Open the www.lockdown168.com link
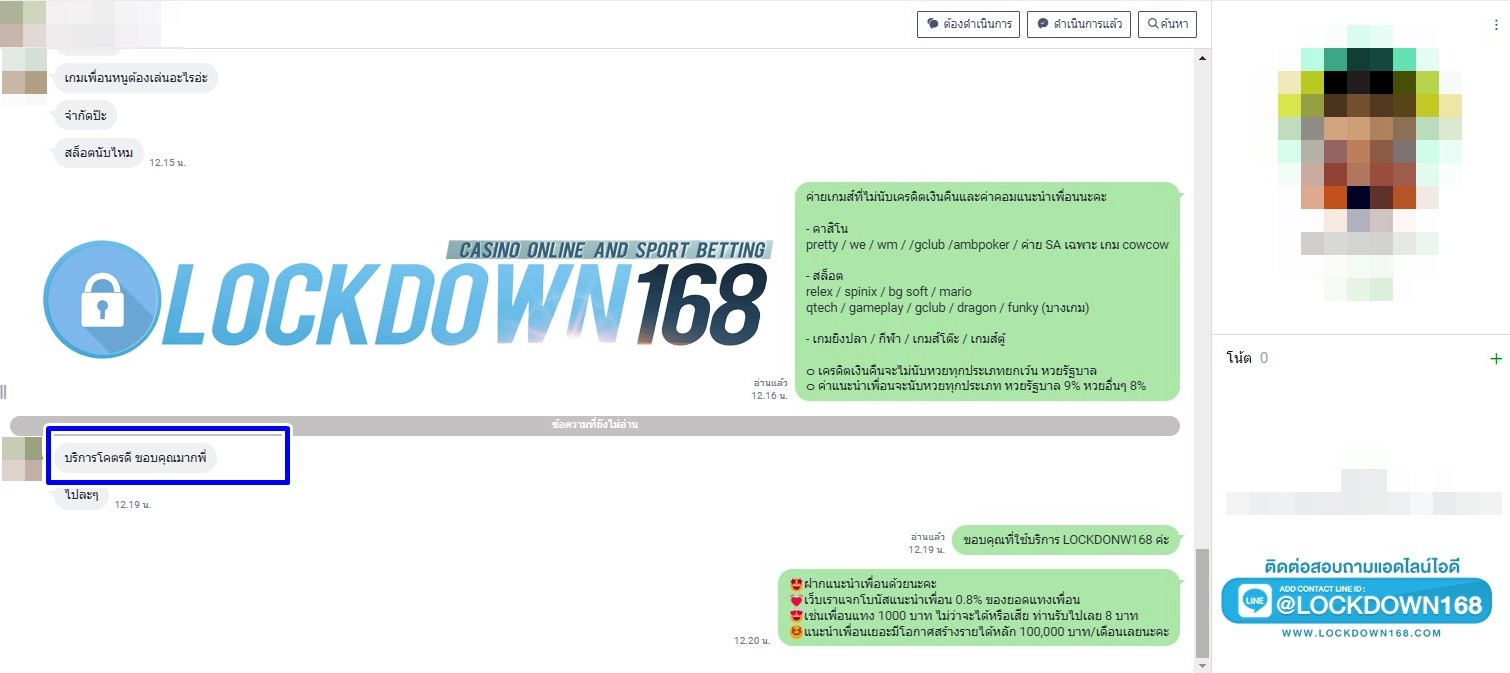Image resolution: width=1510 pixels, height=673 pixels. click(x=1361, y=633)
